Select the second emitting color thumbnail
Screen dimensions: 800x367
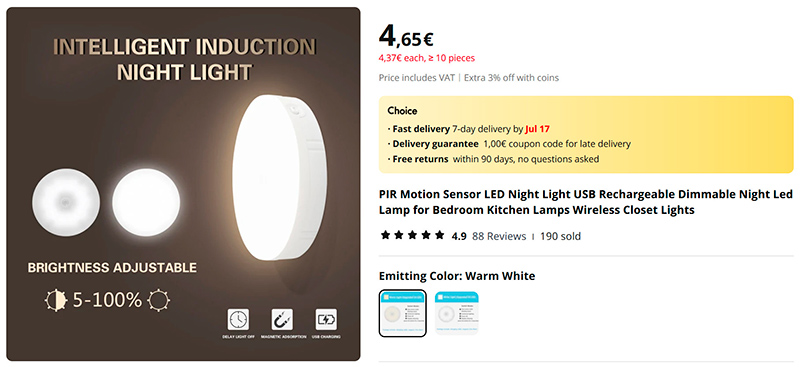[457, 313]
